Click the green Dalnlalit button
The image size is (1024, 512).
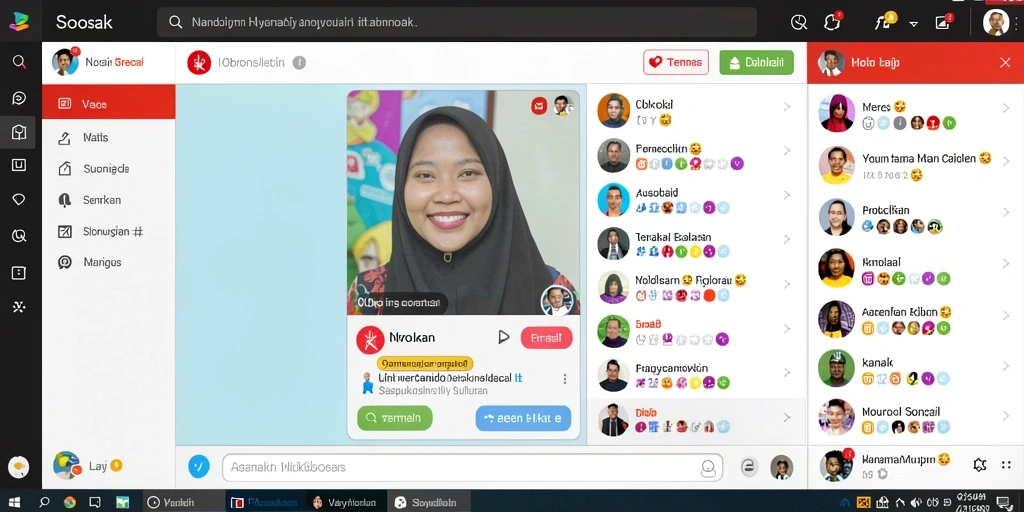(x=756, y=63)
